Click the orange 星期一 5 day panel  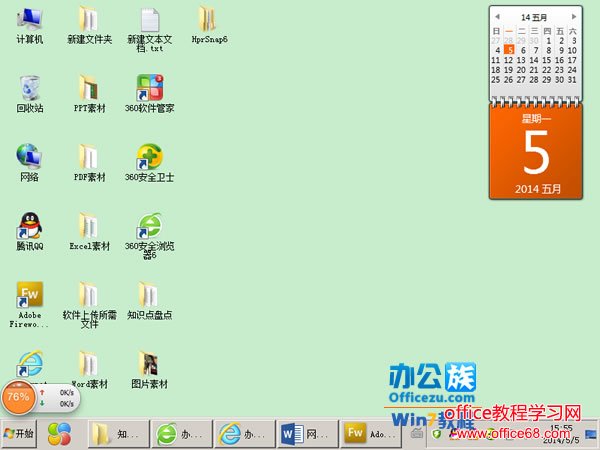[x=536, y=152]
